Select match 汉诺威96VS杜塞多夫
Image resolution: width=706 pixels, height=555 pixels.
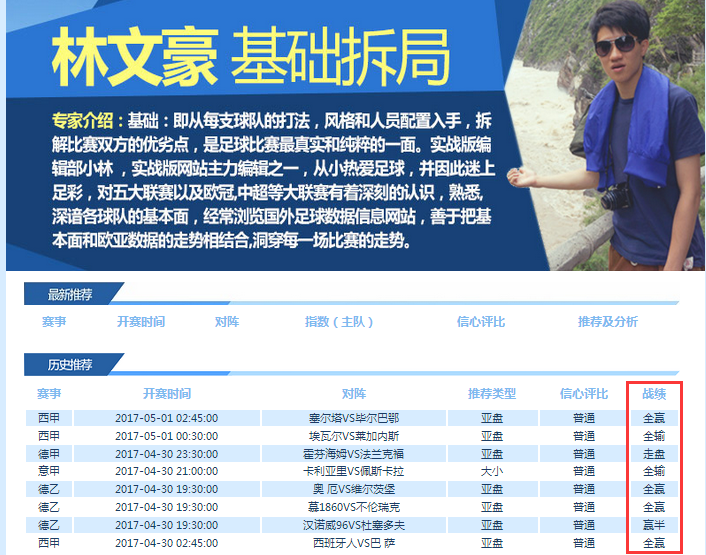click(x=354, y=525)
